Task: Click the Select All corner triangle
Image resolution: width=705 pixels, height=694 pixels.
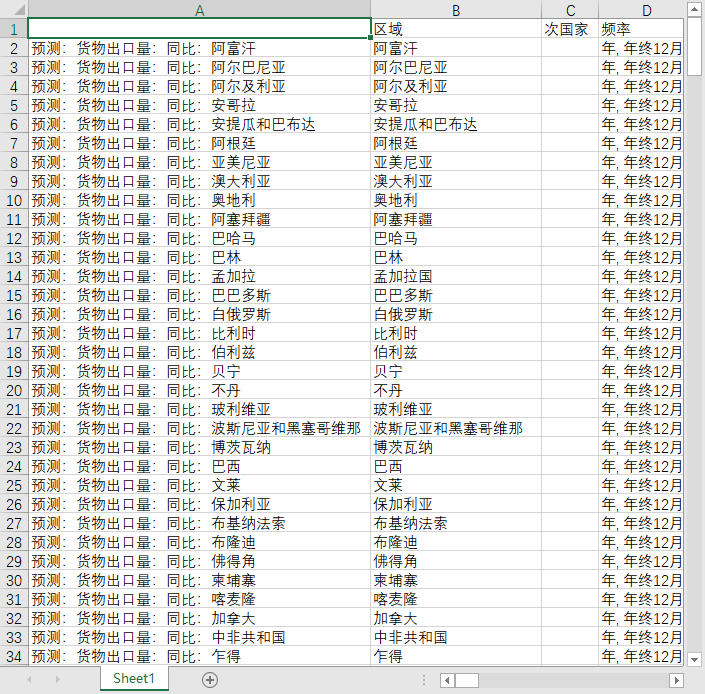Action: 20,10
